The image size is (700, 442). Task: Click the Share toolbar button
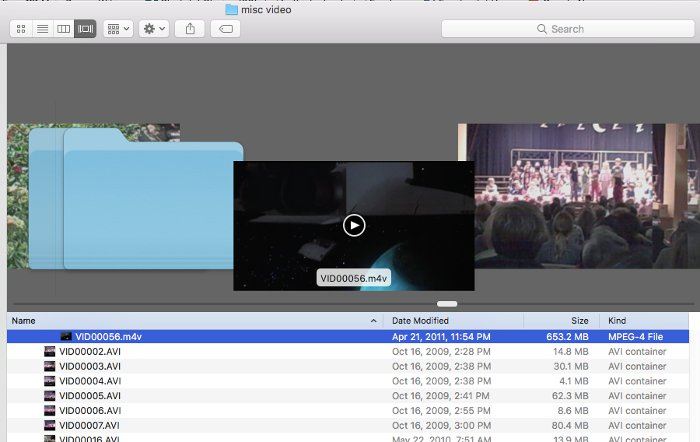190,29
